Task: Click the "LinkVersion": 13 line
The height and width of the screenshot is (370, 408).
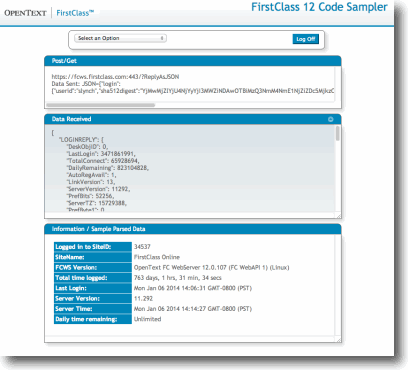Action: point(91,182)
